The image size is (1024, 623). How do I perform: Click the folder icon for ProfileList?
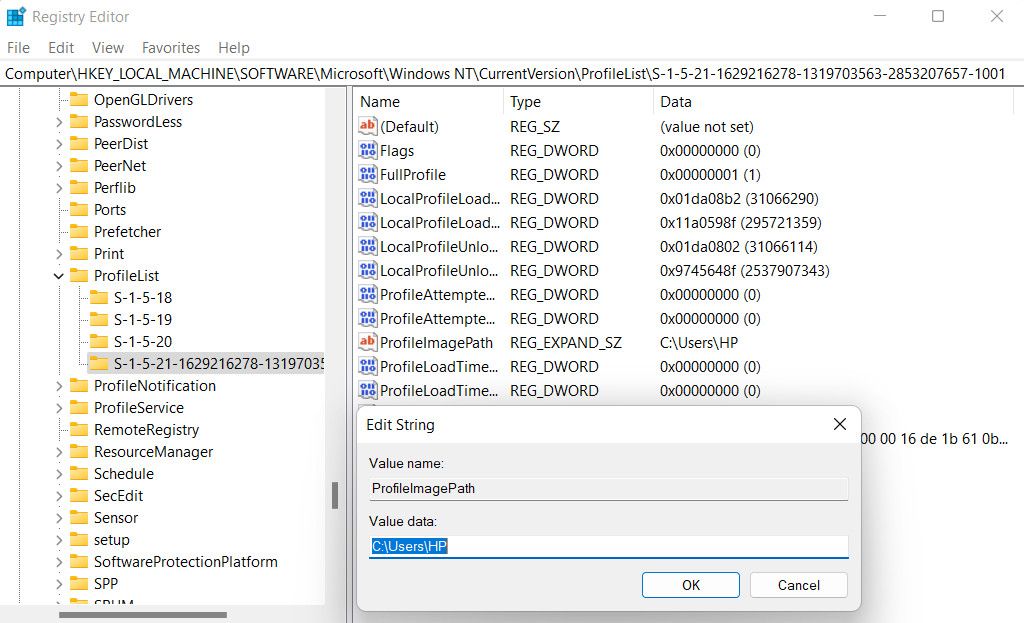click(x=77, y=275)
